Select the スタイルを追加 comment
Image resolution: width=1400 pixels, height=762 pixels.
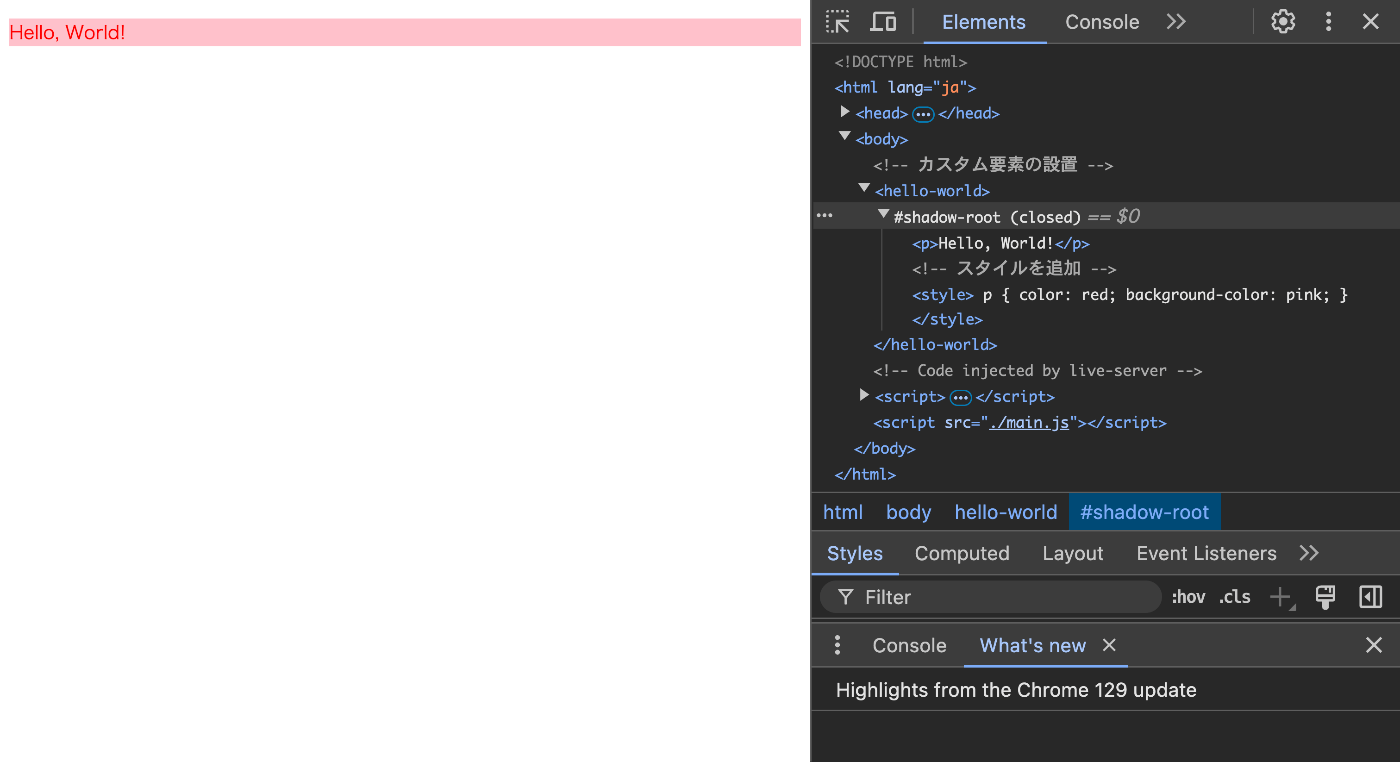coord(1014,268)
